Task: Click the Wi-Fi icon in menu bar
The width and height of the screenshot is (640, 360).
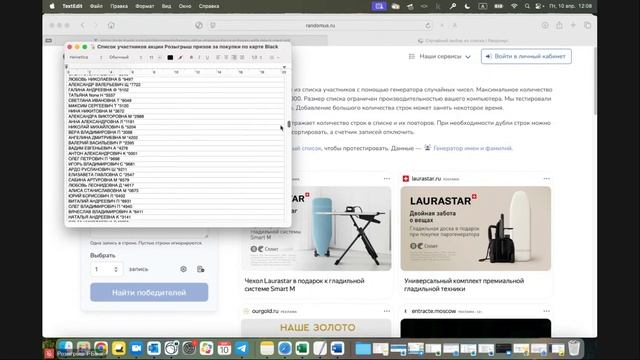Action: click(514, 6)
